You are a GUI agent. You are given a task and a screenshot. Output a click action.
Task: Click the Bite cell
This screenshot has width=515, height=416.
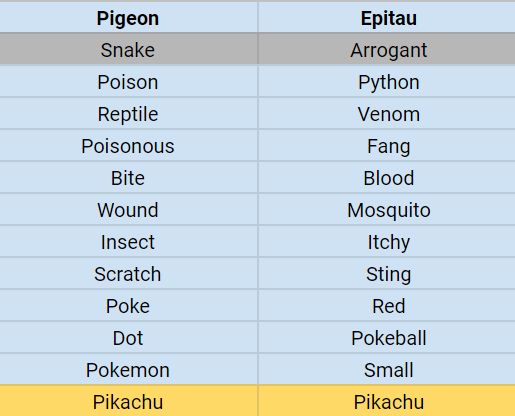tap(128, 178)
